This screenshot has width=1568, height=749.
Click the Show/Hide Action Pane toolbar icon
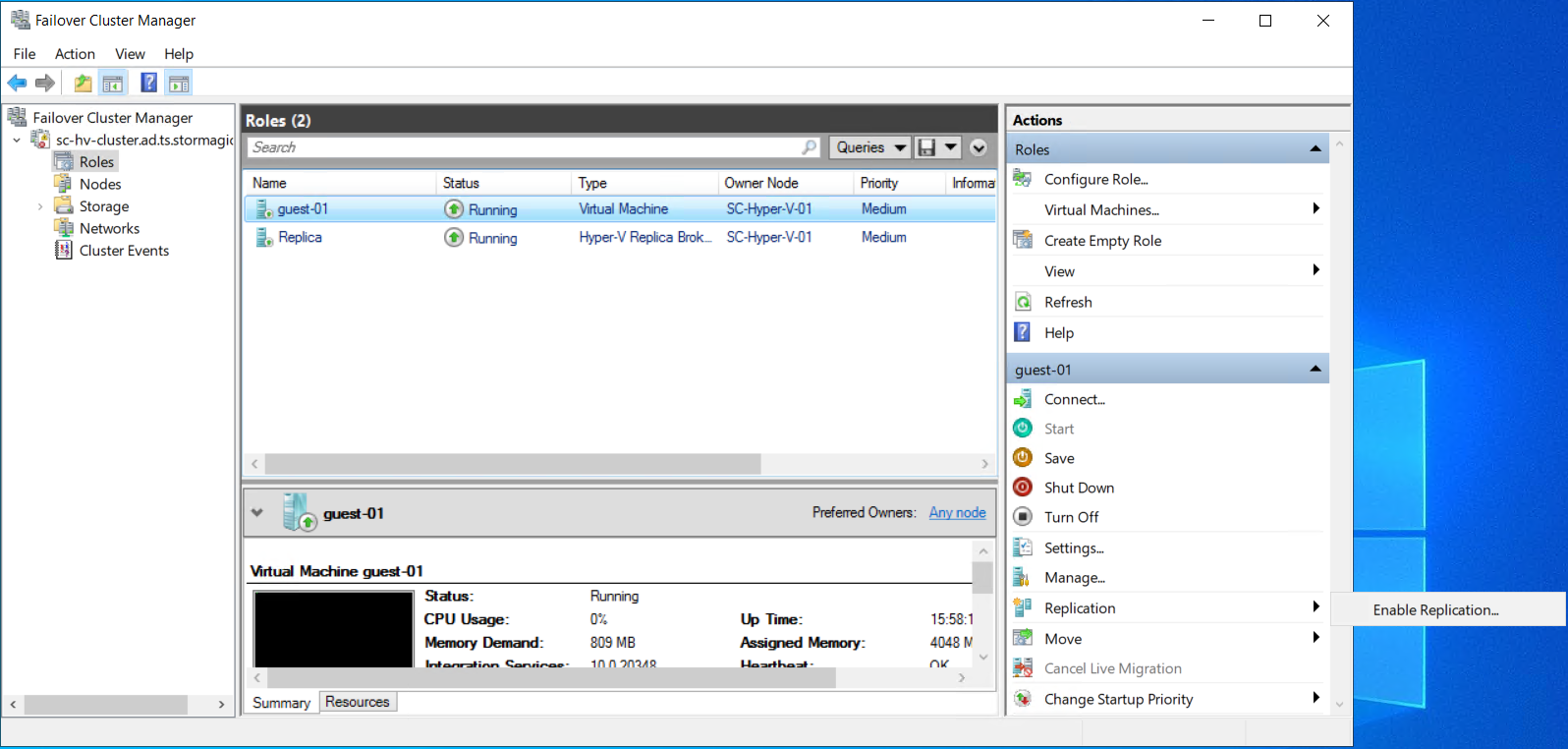[179, 84]
